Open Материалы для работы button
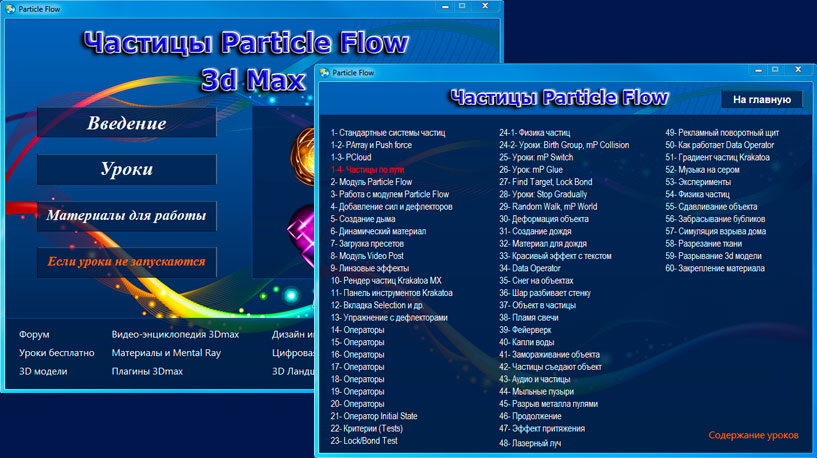This screenshot has height=458, width=817. [127, 216]
